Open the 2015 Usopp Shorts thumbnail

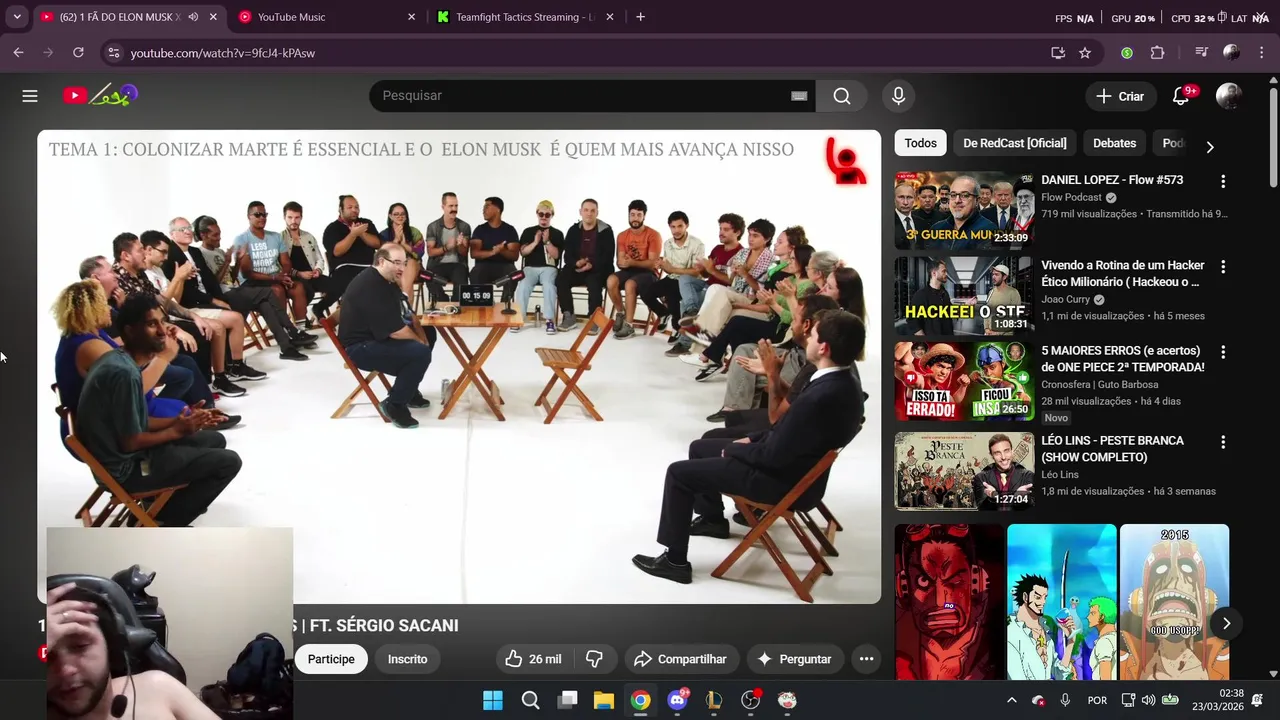point(1174,602)
